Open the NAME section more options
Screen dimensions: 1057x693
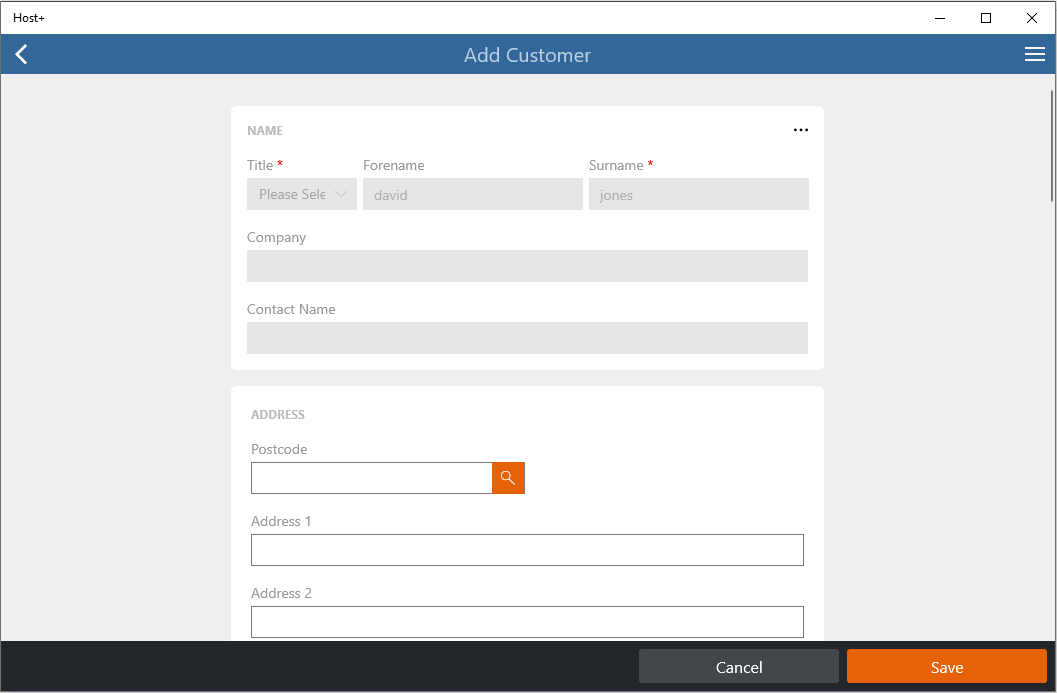point(800,130)
